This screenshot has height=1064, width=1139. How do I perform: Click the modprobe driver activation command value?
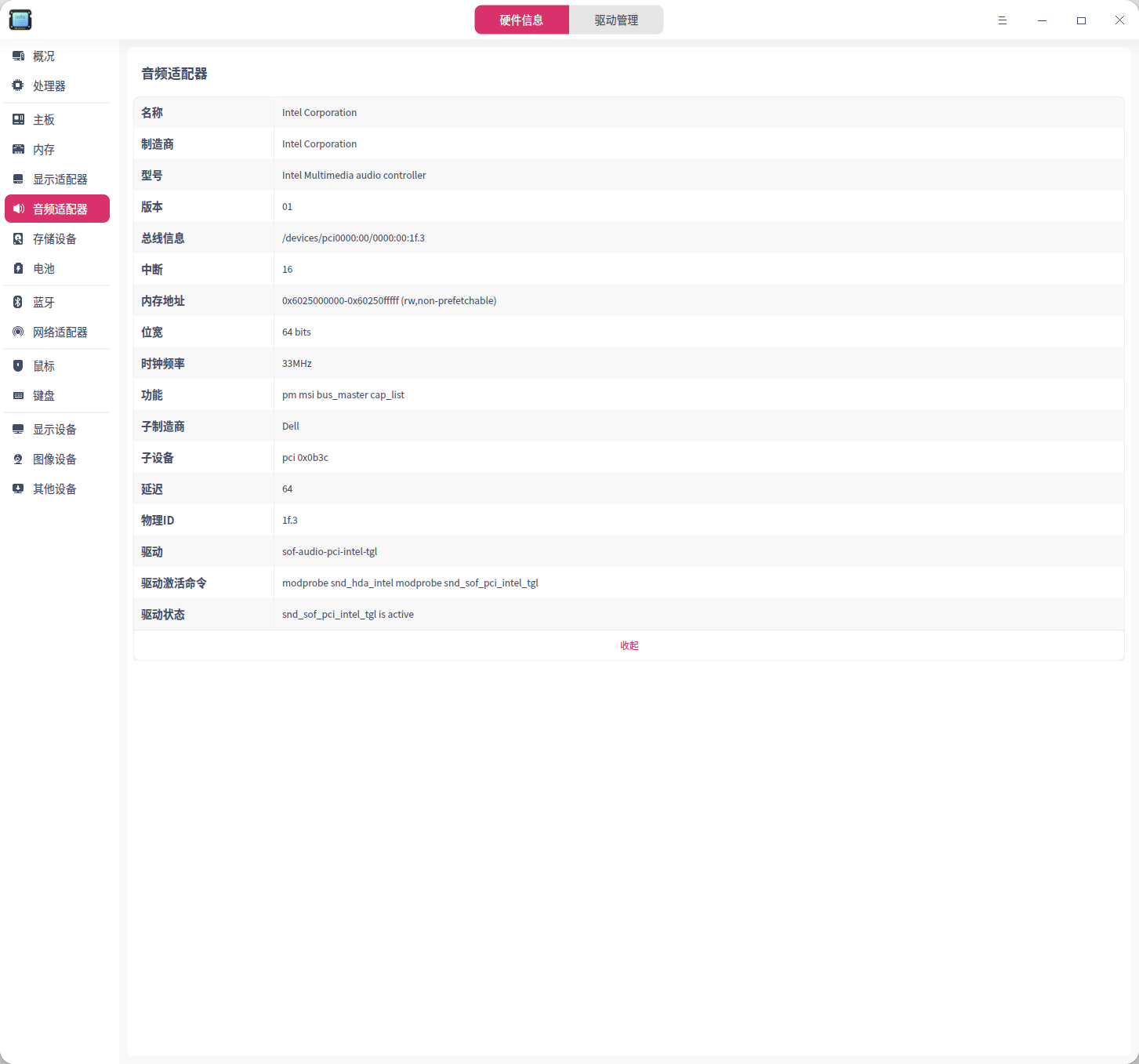410,583
